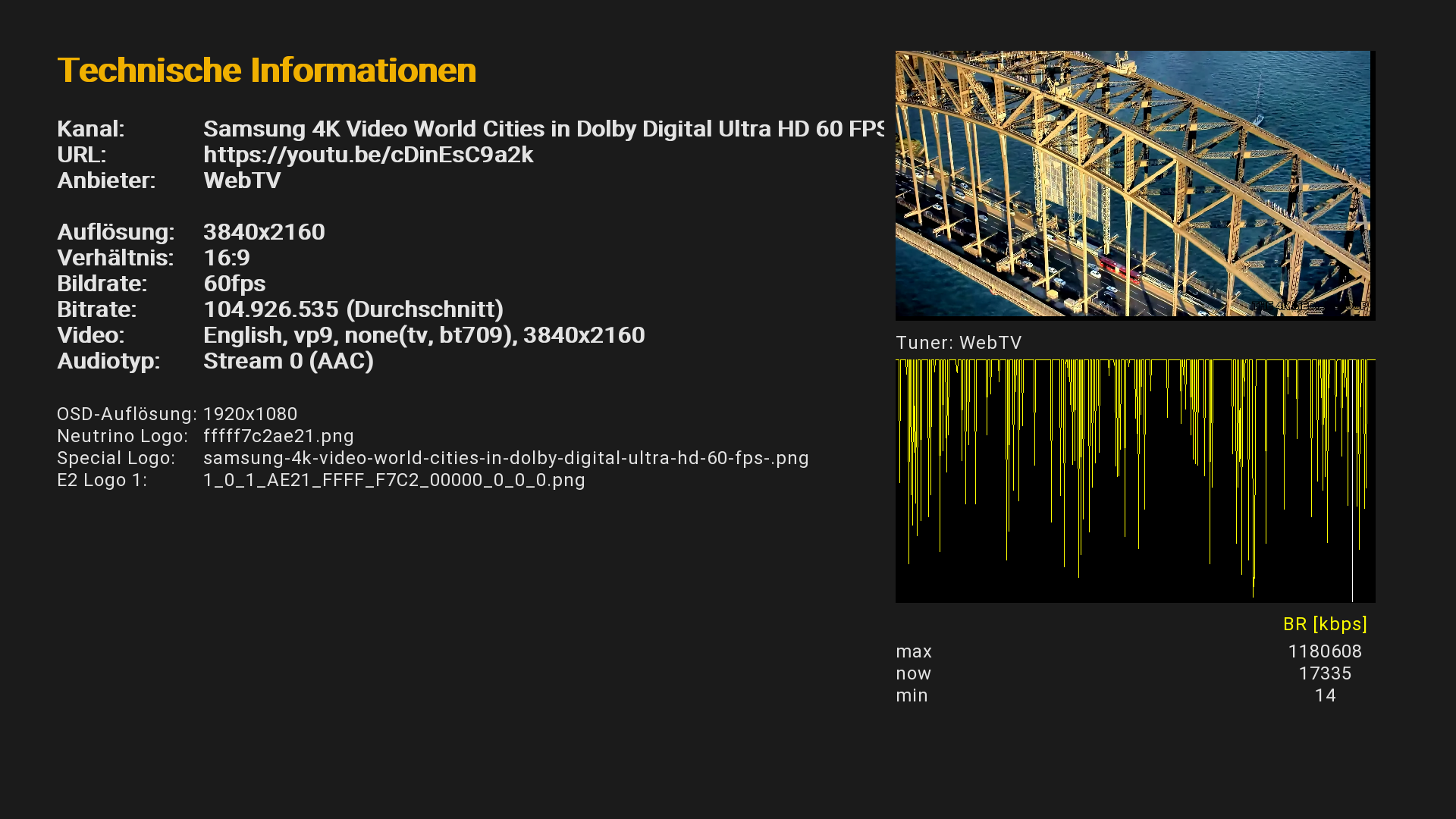This screenshot has width=1456, height=819.
Task: Click the BR [kbps] yellow header
Action: click(x=1324, y=624)
